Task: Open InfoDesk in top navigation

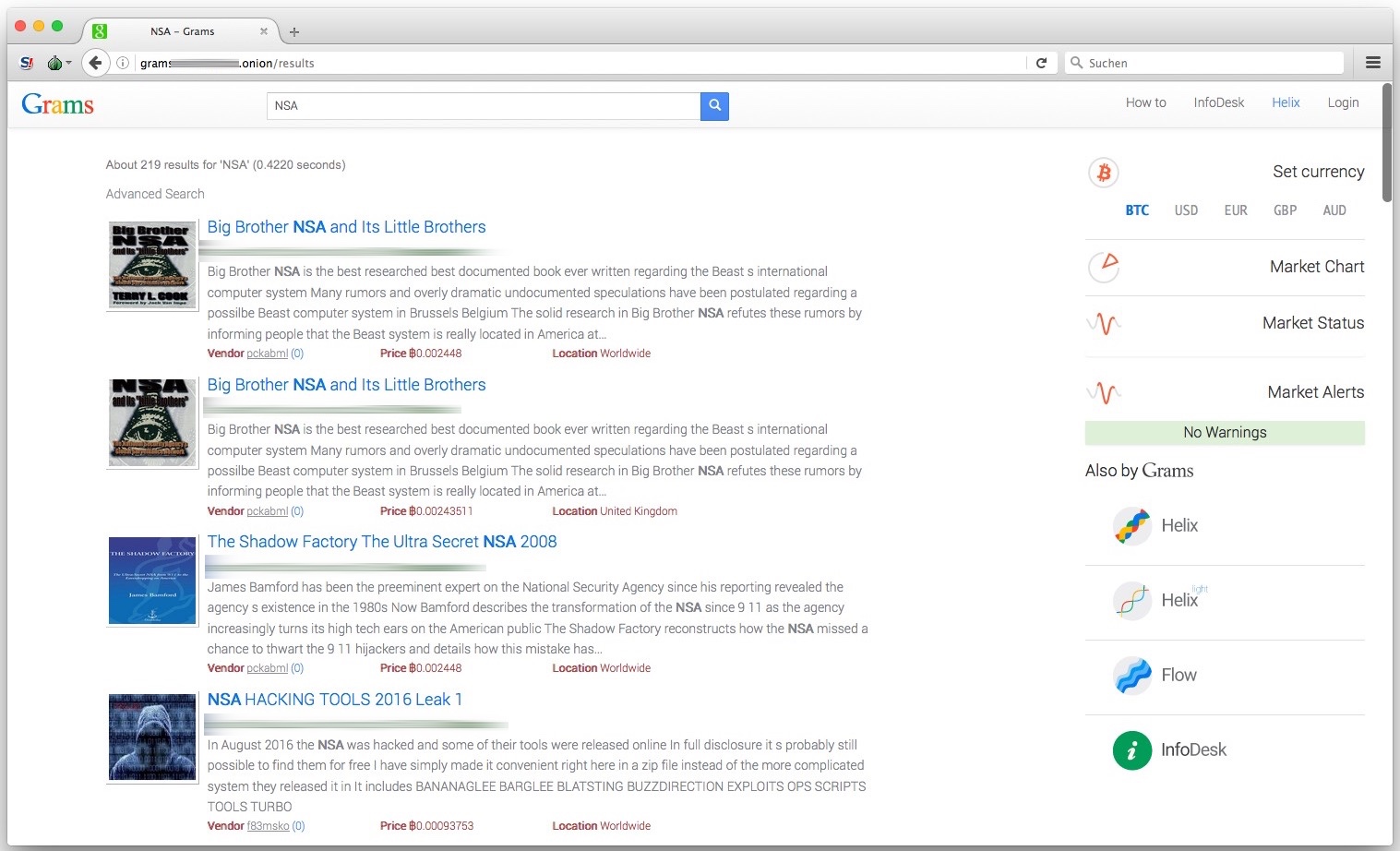Action: click(x=1218, y=102)
